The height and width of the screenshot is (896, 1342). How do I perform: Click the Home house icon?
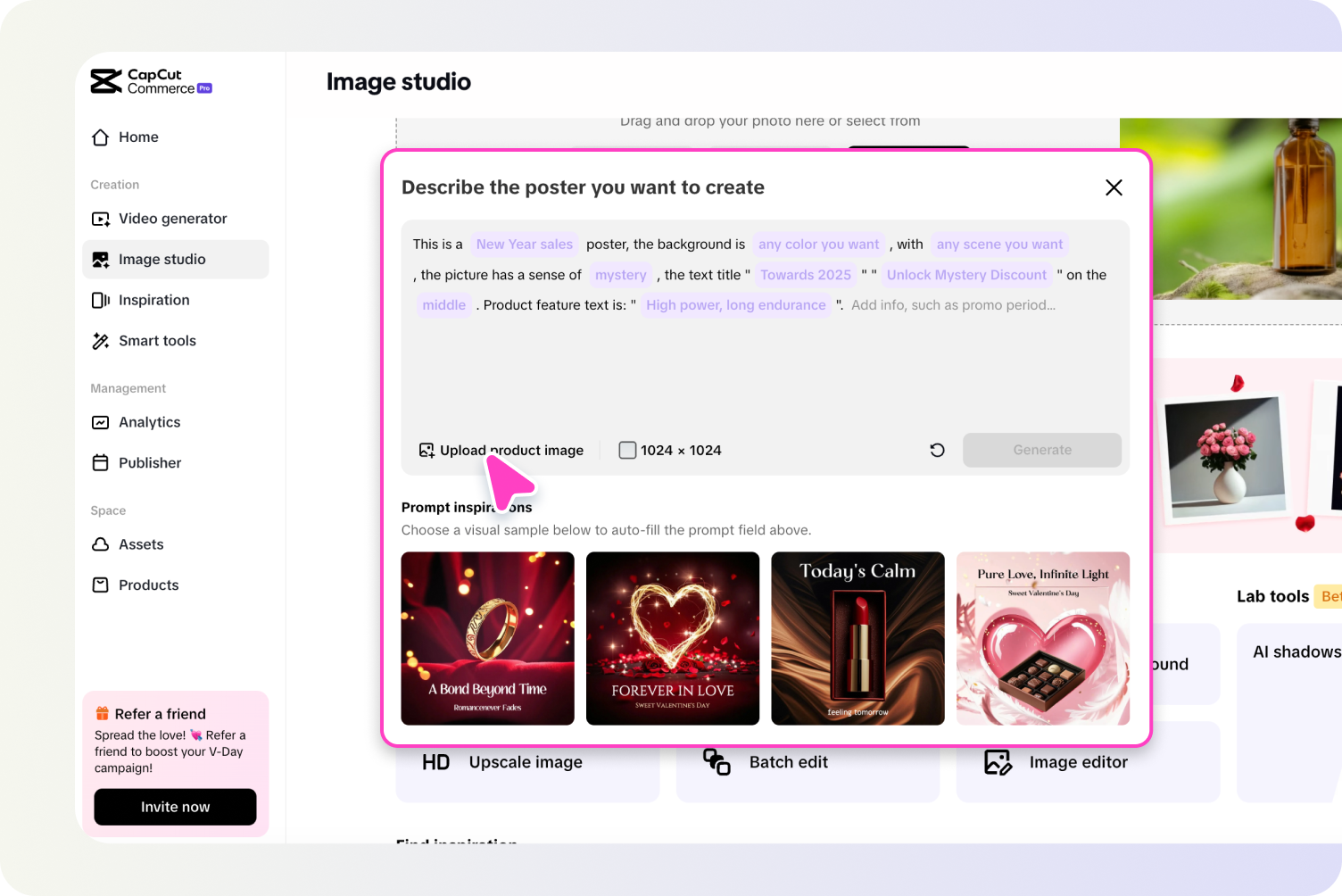(x=101, y=137)
